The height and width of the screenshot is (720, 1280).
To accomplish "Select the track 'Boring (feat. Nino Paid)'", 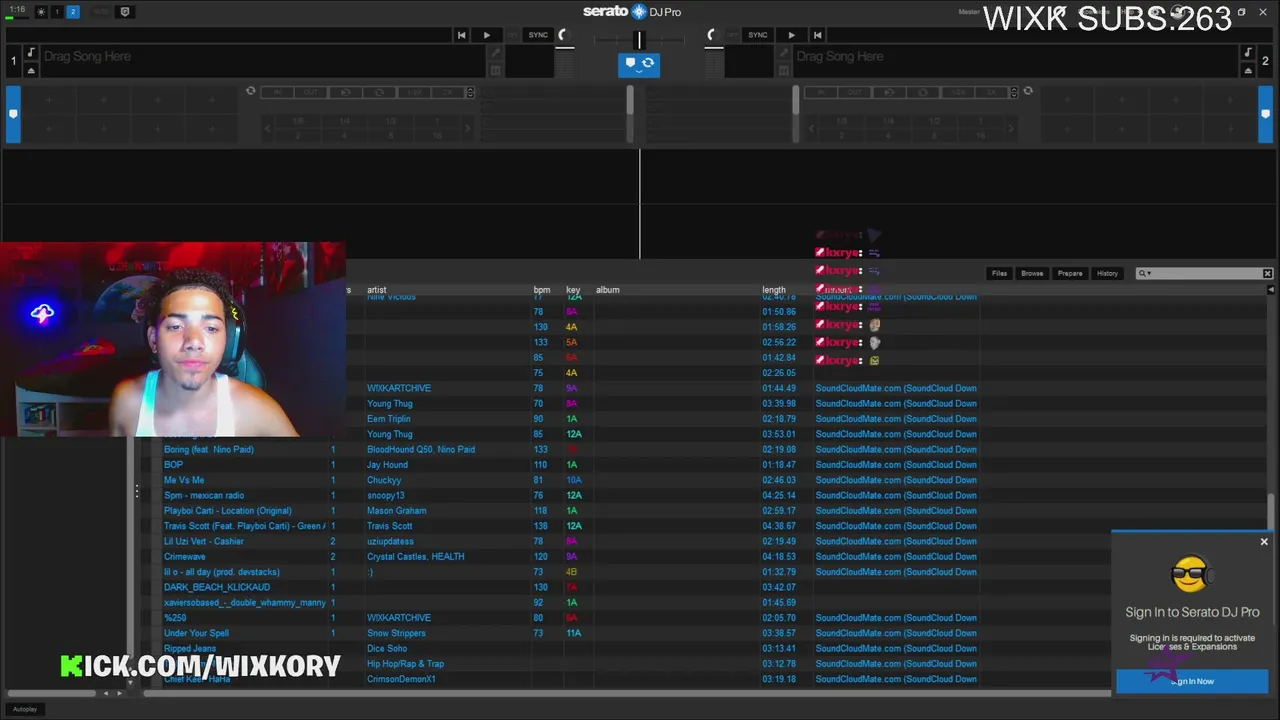I will click(x=209, y=449).
